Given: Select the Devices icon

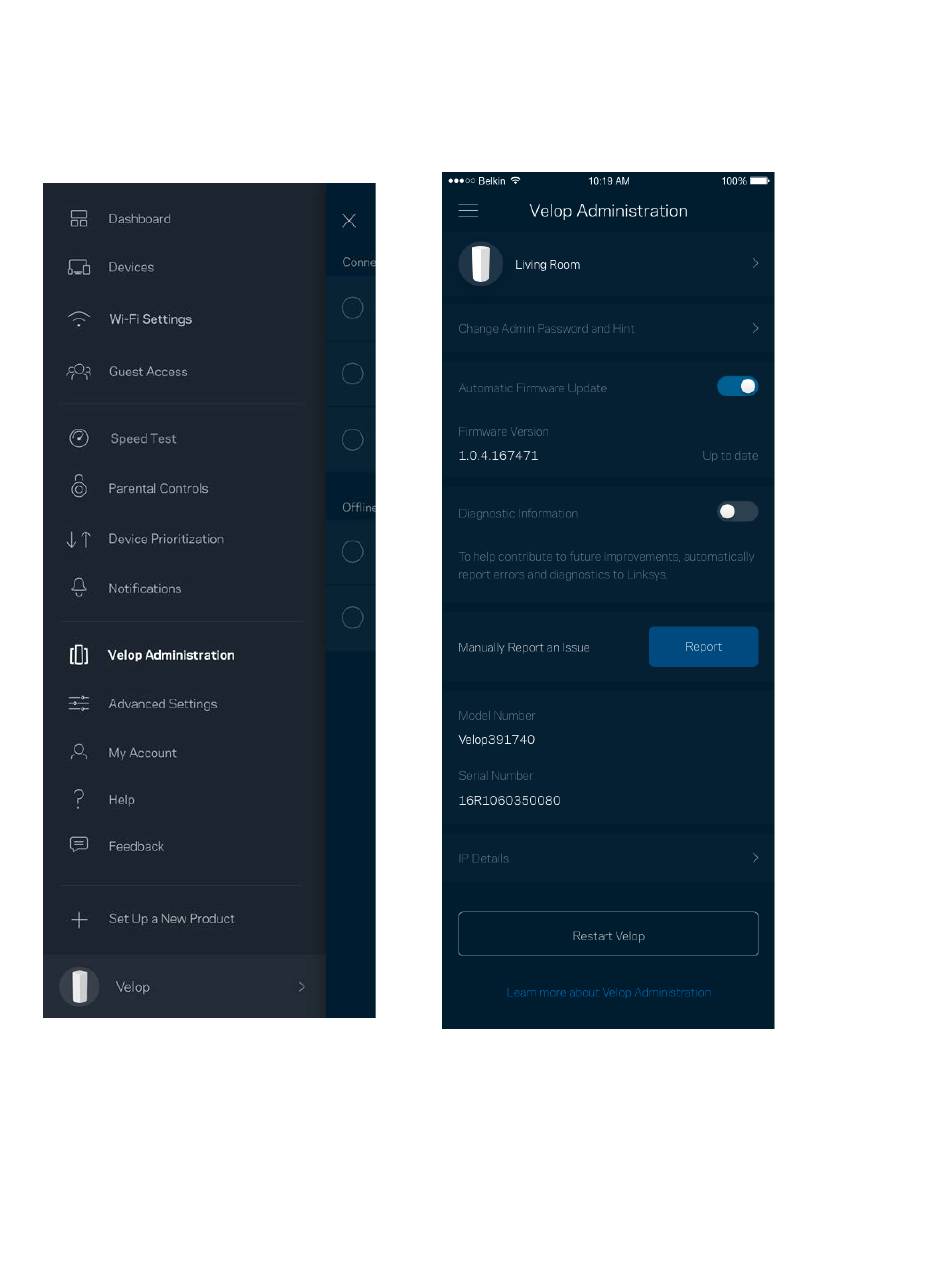Looking at the screenshot, I should point(79,267).
